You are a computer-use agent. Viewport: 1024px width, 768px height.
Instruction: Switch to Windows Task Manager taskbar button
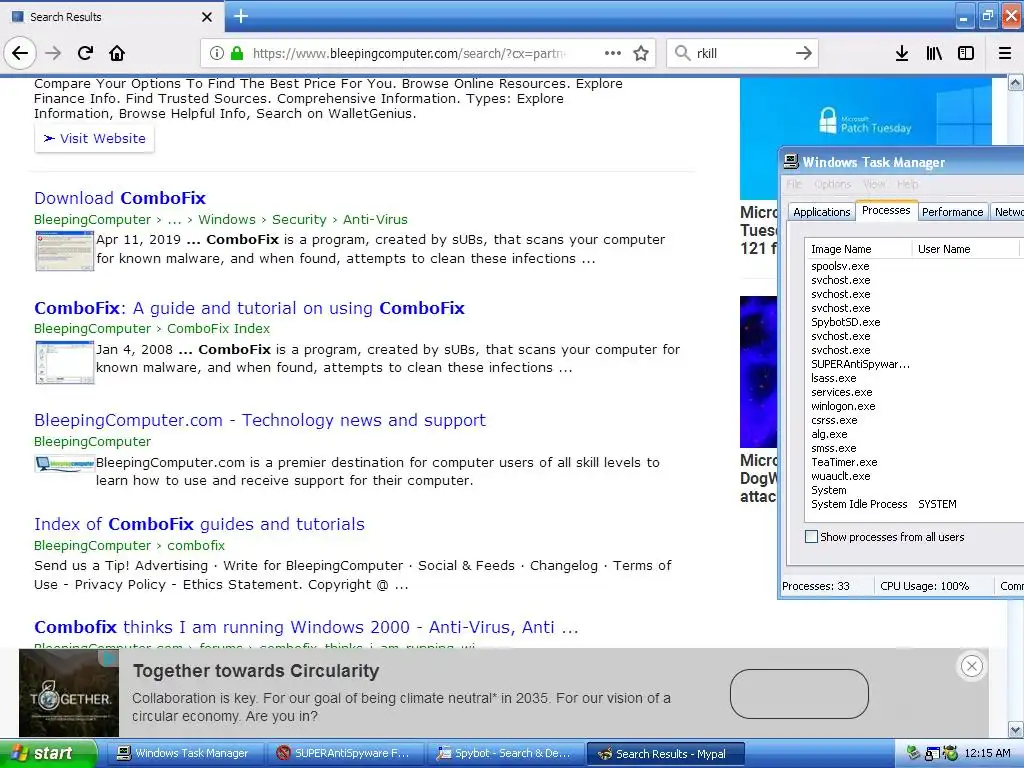(184, 754)
